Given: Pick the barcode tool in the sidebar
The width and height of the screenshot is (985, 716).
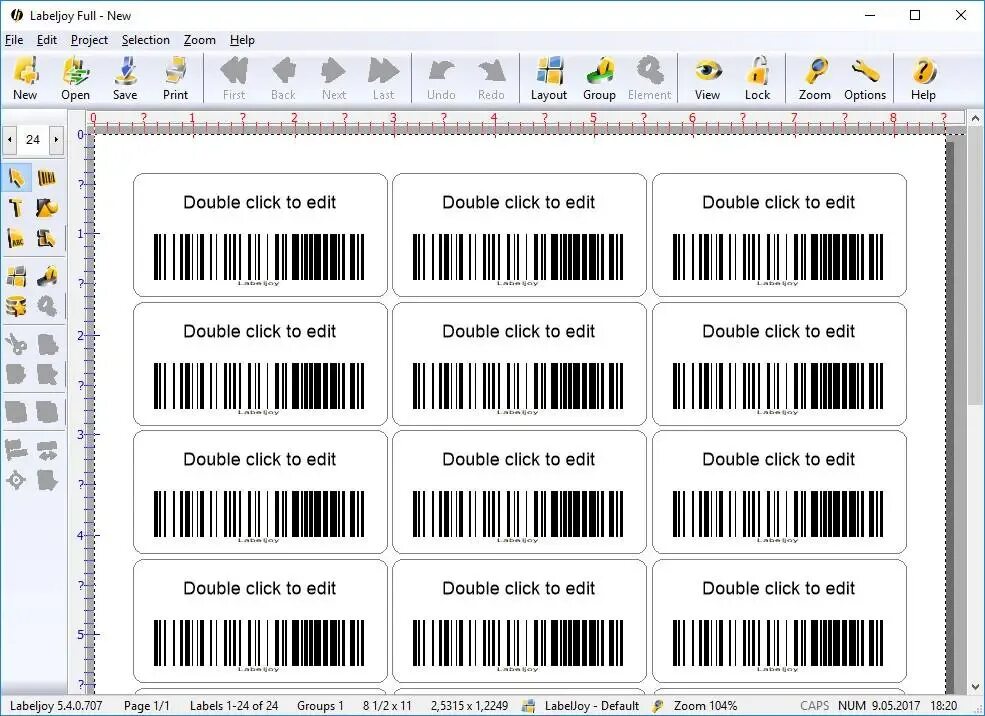Looking at the screenshot, I should (x=47, y=178).
